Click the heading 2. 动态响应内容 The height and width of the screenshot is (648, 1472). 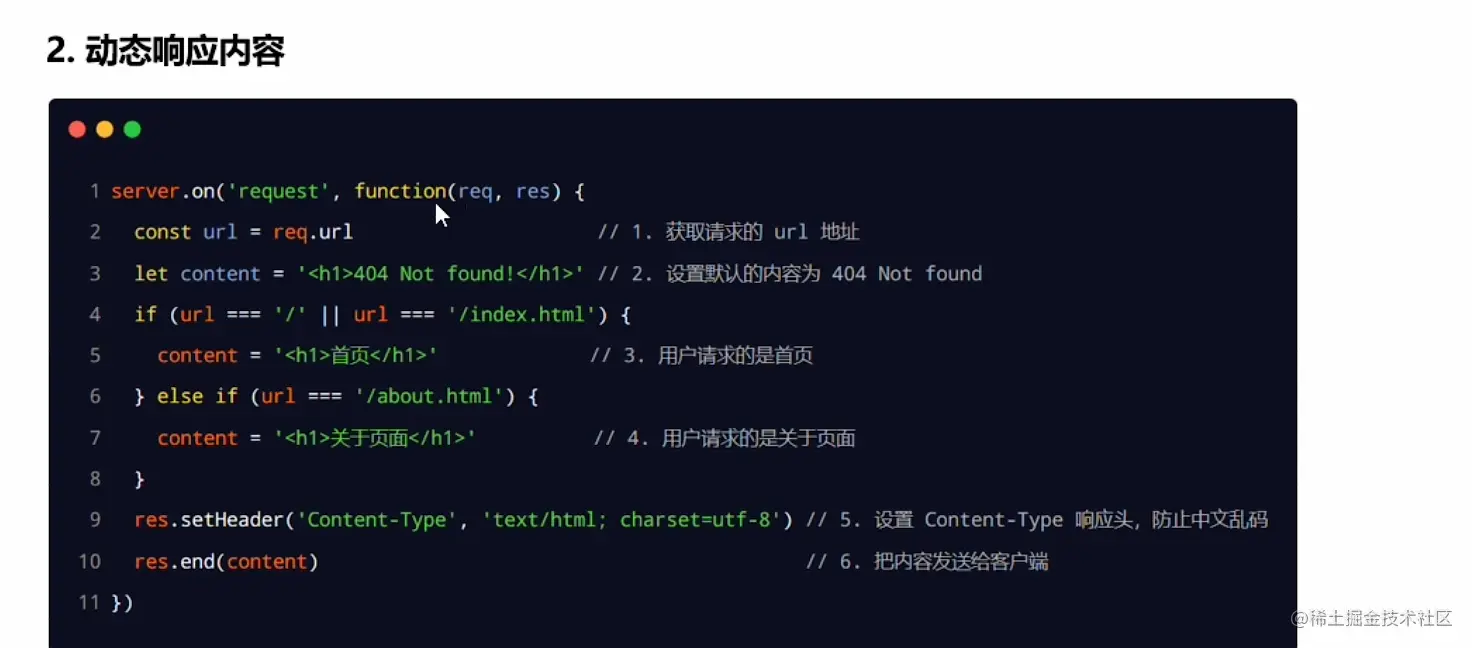[x=165, y=51]
